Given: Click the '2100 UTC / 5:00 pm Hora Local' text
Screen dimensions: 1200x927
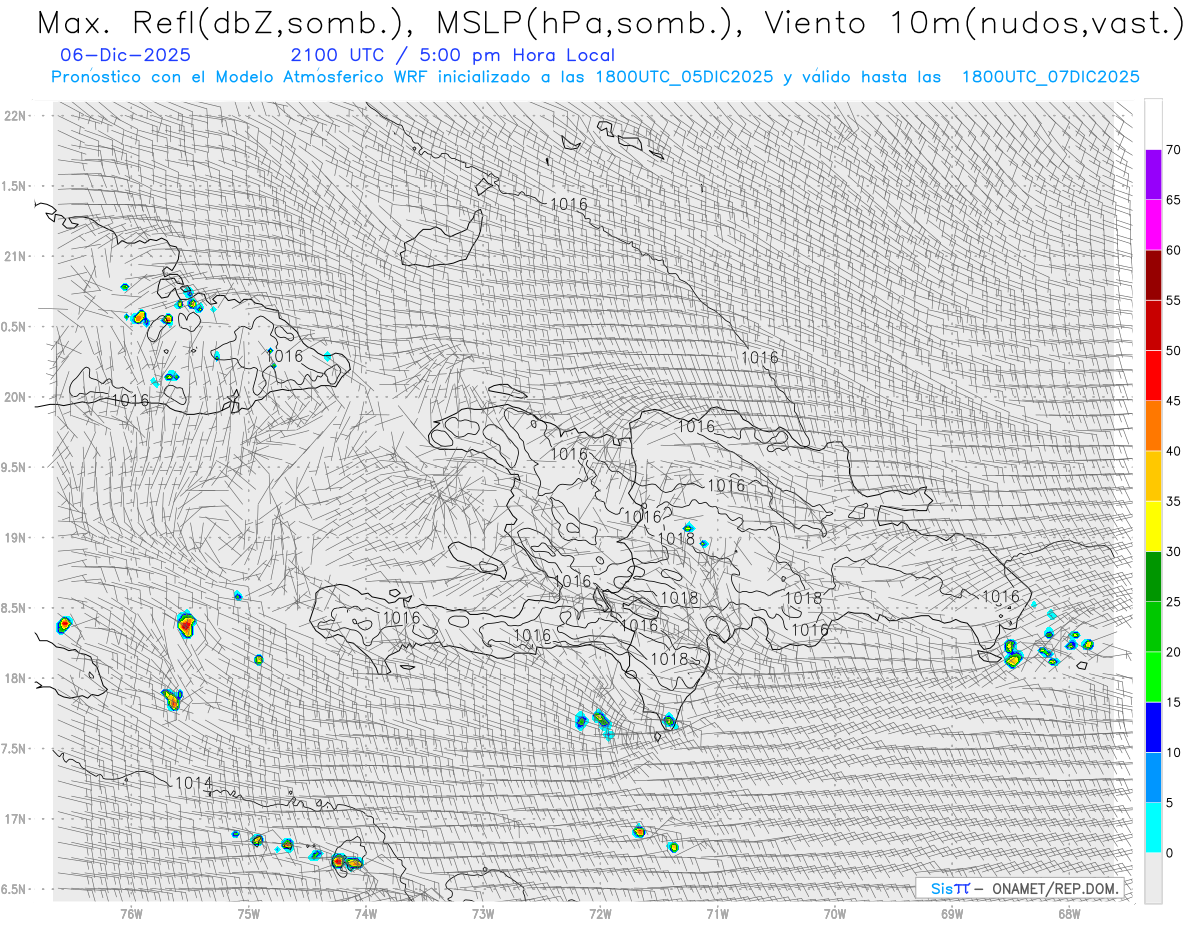Looking at the screenshot, I should (452, 56).
